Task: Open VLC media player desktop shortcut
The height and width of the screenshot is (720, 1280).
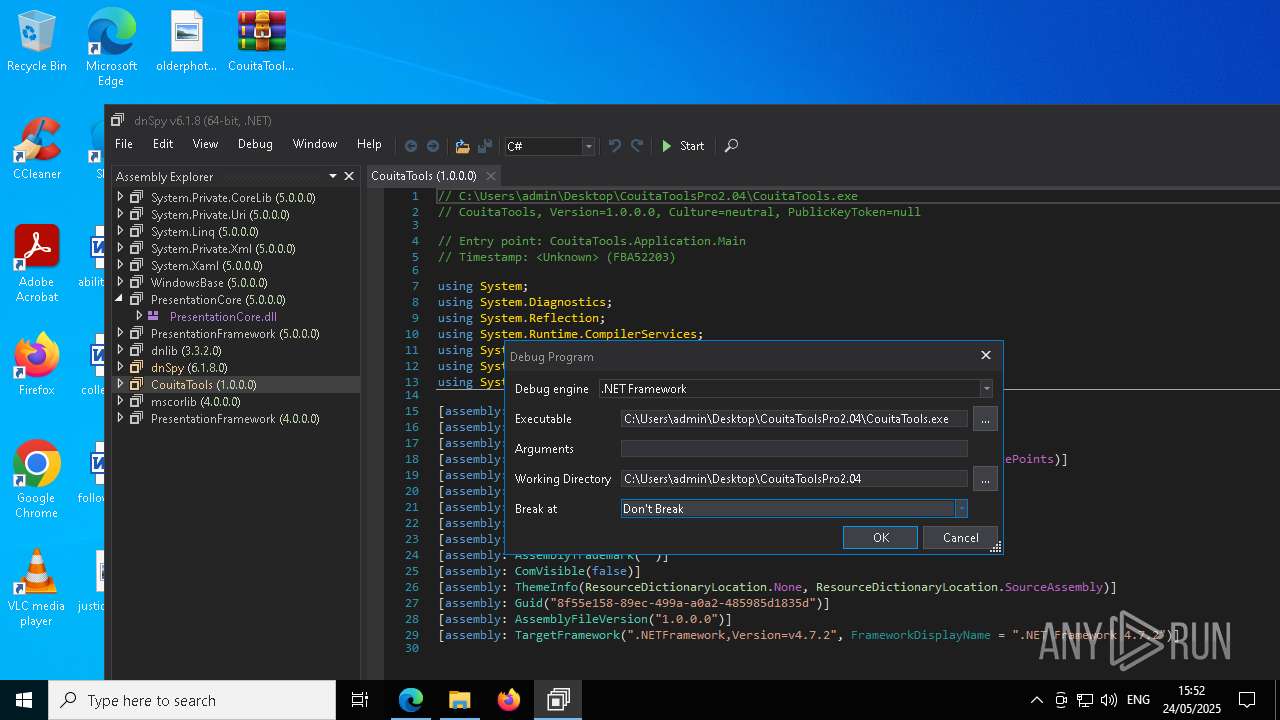Action: point(37,588)
